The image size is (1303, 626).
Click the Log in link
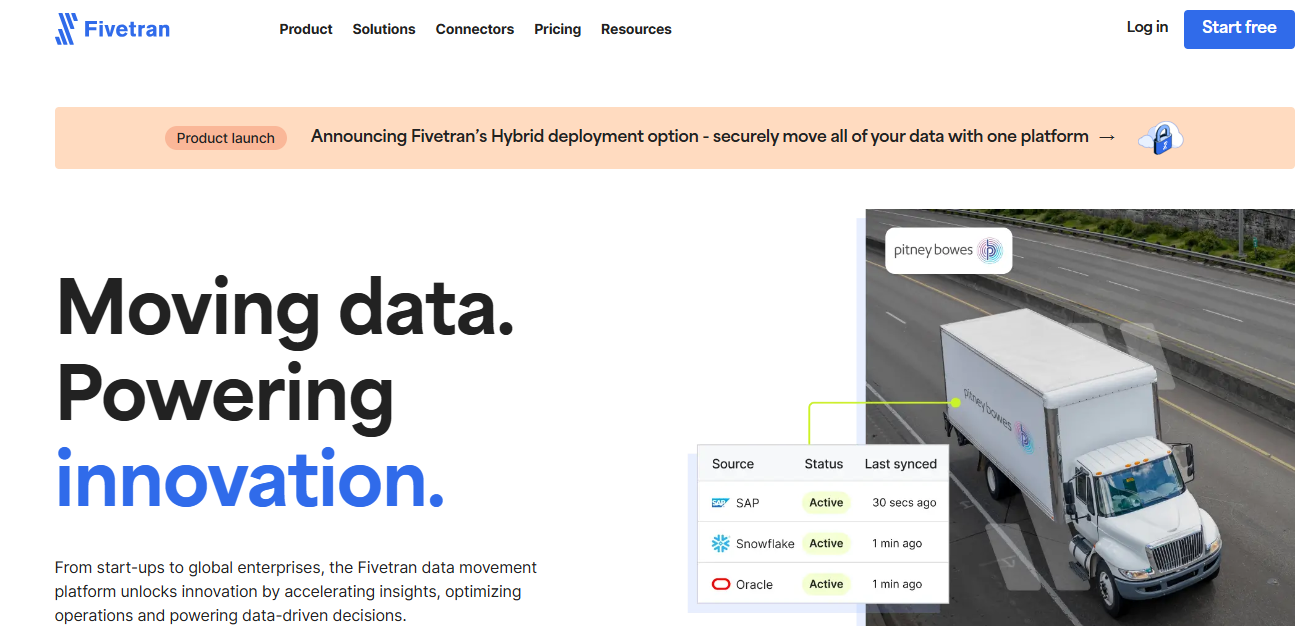pos(1147,27)
